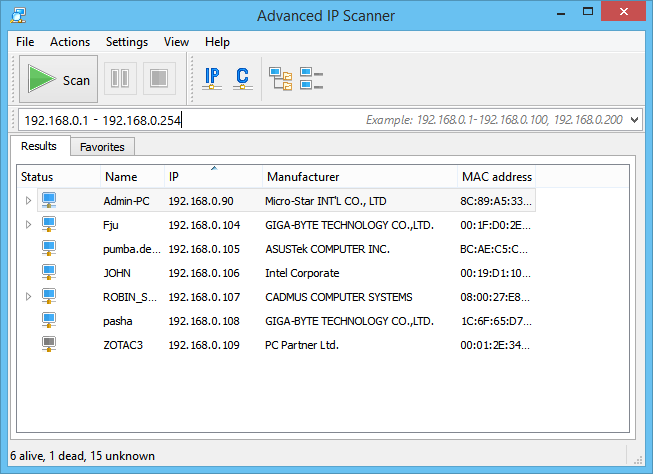Screen dimensions: 653x474
Task: Start the network scan with Scan button
Action: (58, 80)
